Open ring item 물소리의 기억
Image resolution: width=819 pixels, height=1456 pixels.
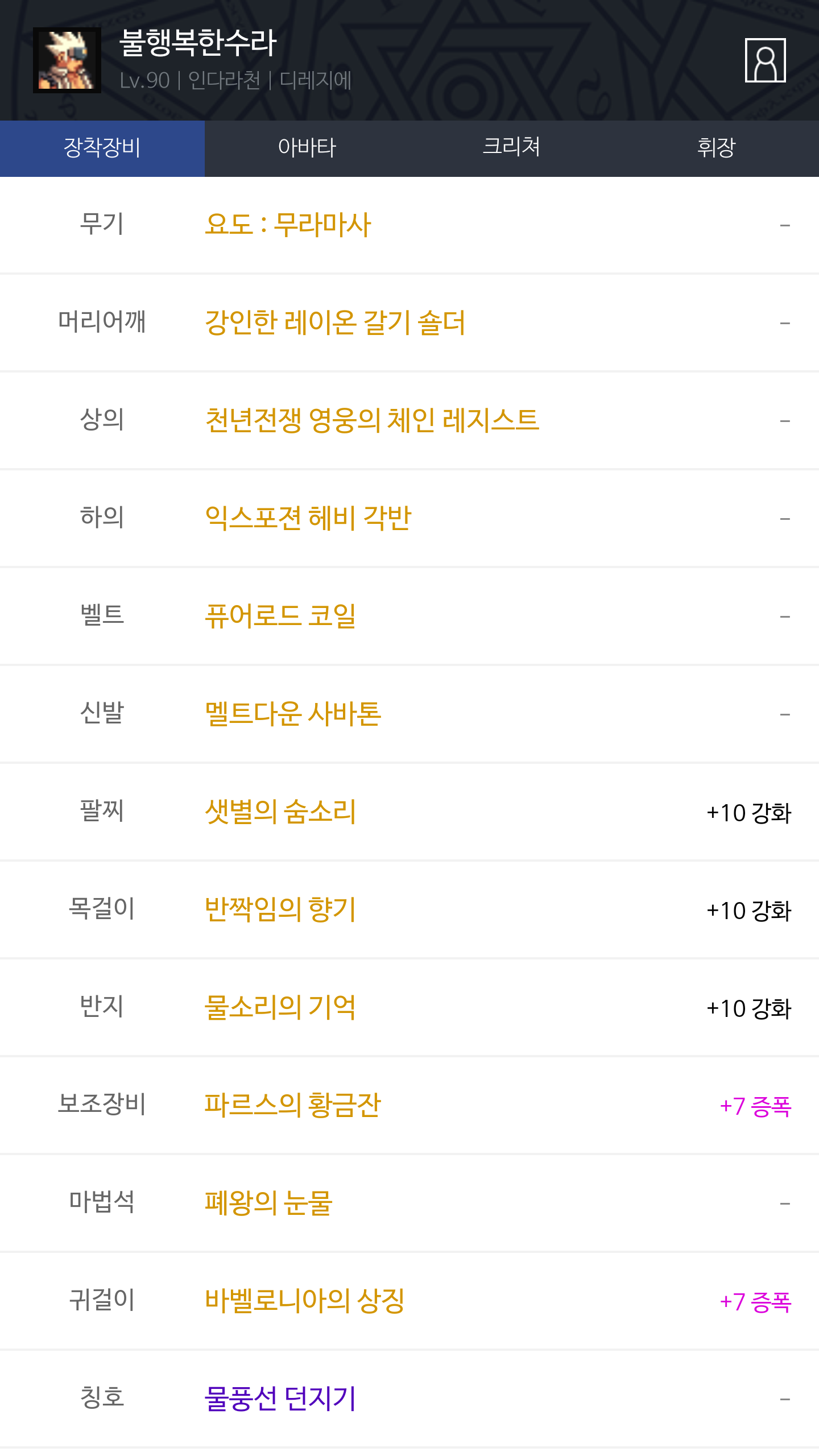tap(280, 1007)
